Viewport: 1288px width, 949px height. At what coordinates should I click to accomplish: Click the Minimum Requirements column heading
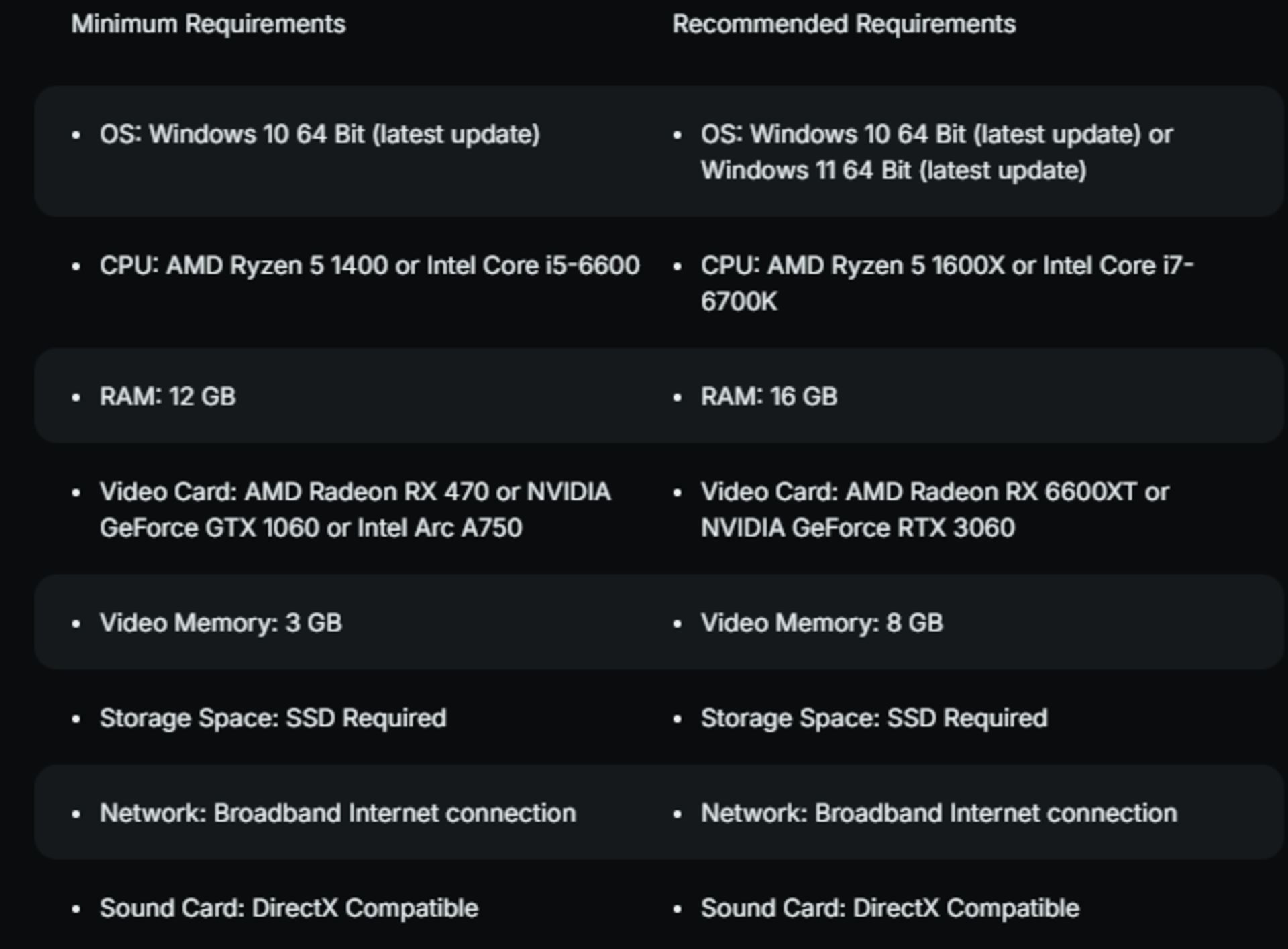[209, 24]
